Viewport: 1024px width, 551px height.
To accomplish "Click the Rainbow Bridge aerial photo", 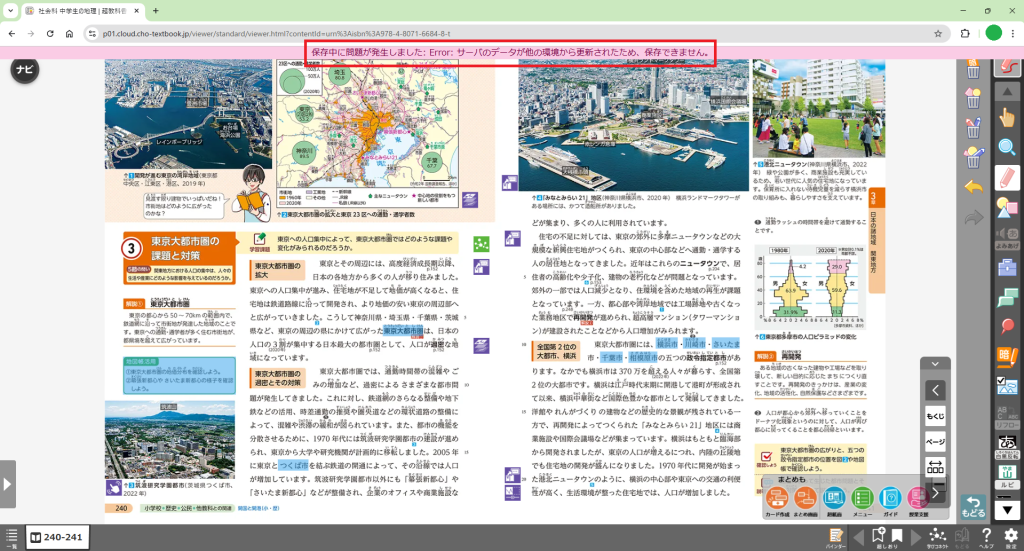I will pos(188,114).
